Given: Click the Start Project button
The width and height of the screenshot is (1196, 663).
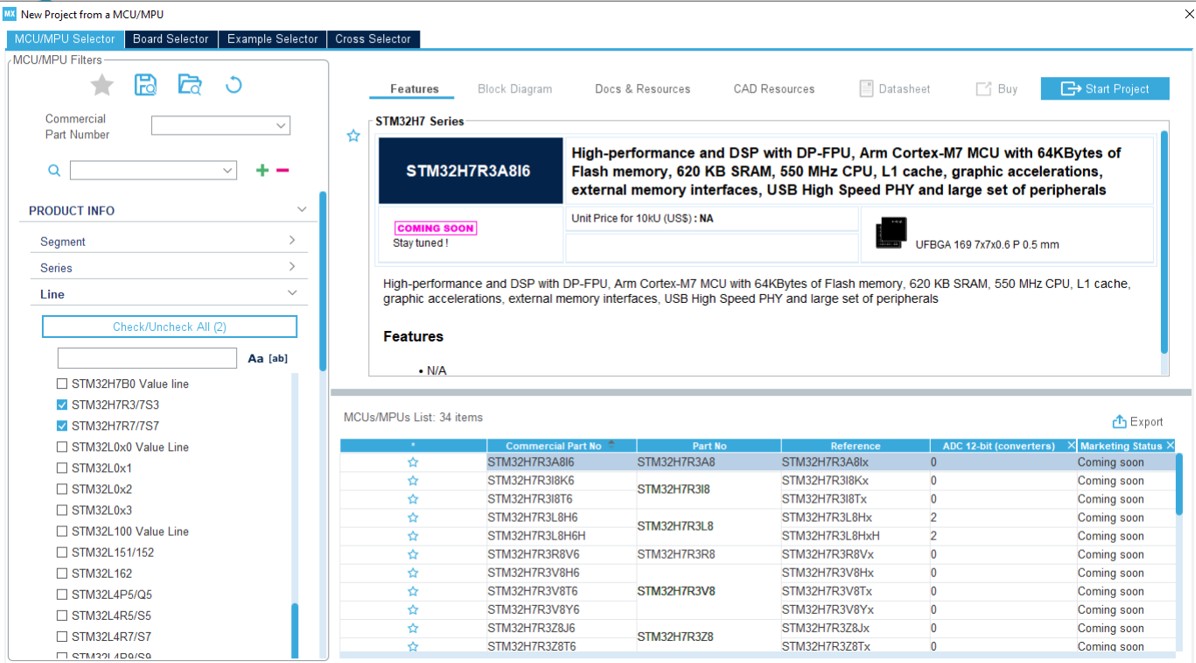Looking at the screenshot, I should [x=1105, y=89].
